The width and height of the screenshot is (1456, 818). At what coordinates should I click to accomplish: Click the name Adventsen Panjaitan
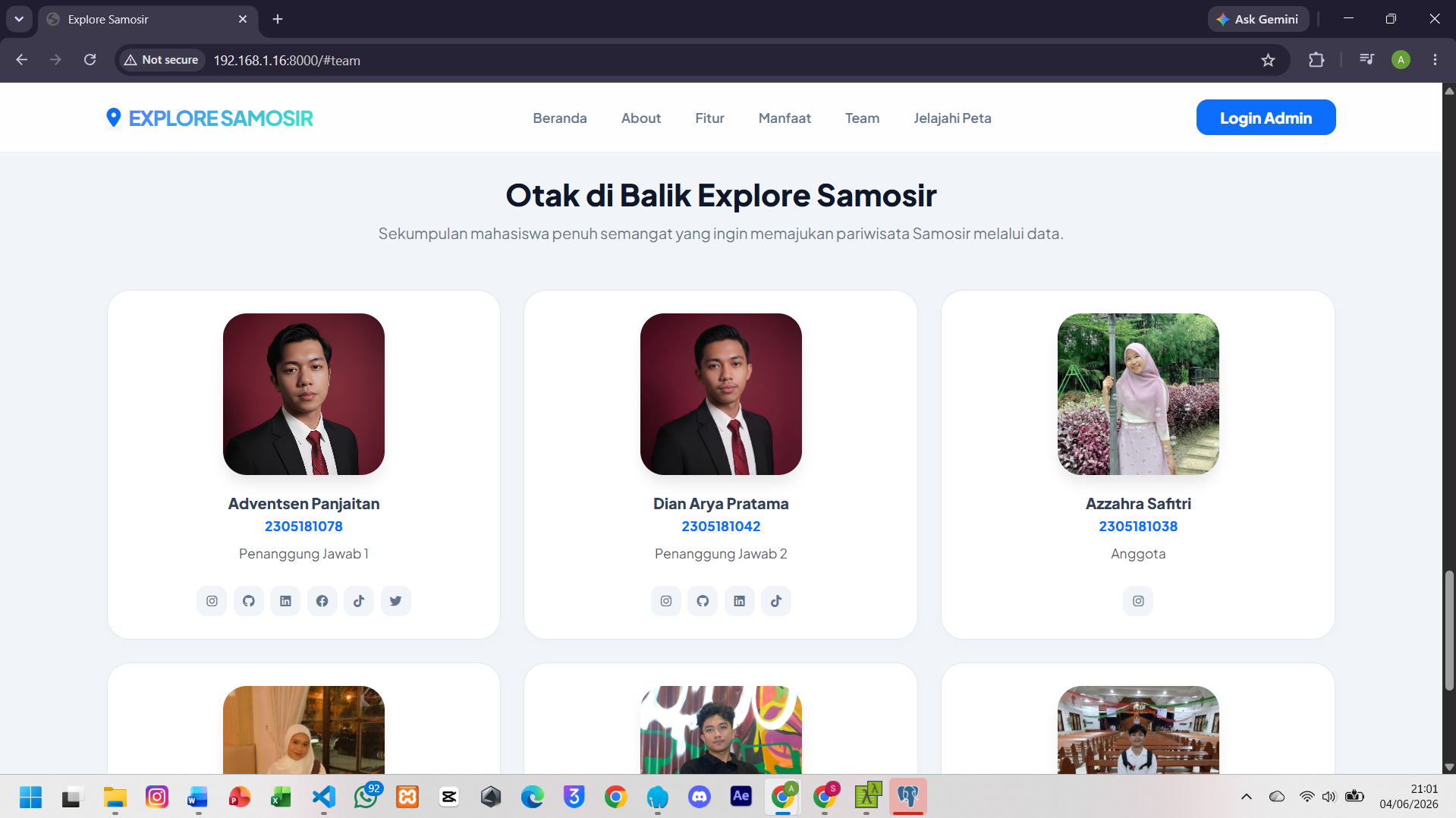(303, 504)
